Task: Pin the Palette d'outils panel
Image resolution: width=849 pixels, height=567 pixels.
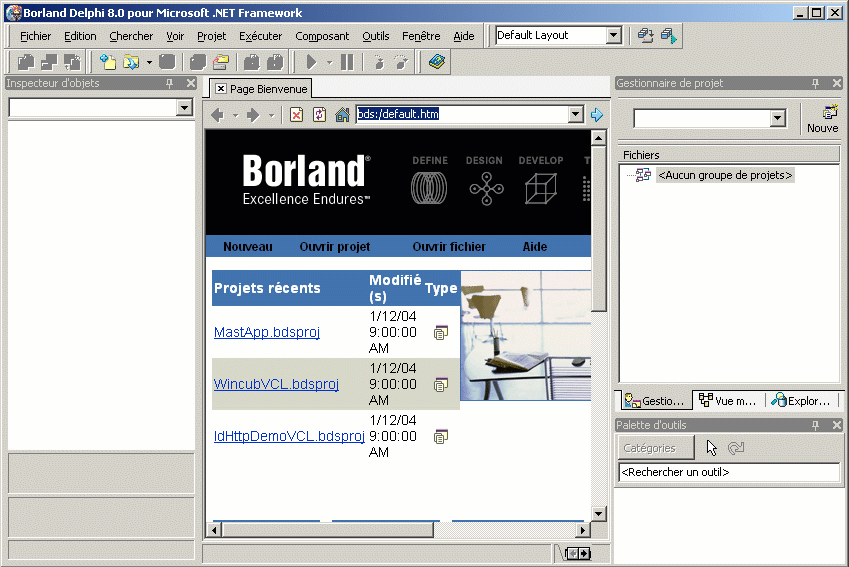Action: click(815, 426)
